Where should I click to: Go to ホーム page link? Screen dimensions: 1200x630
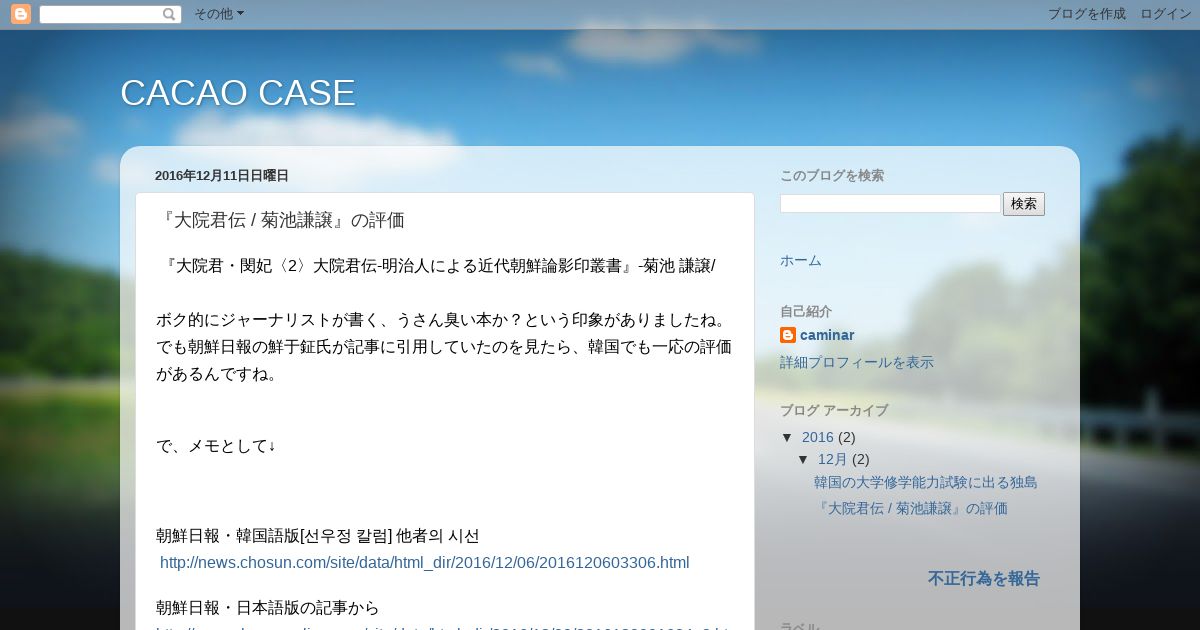click(801, 260)
